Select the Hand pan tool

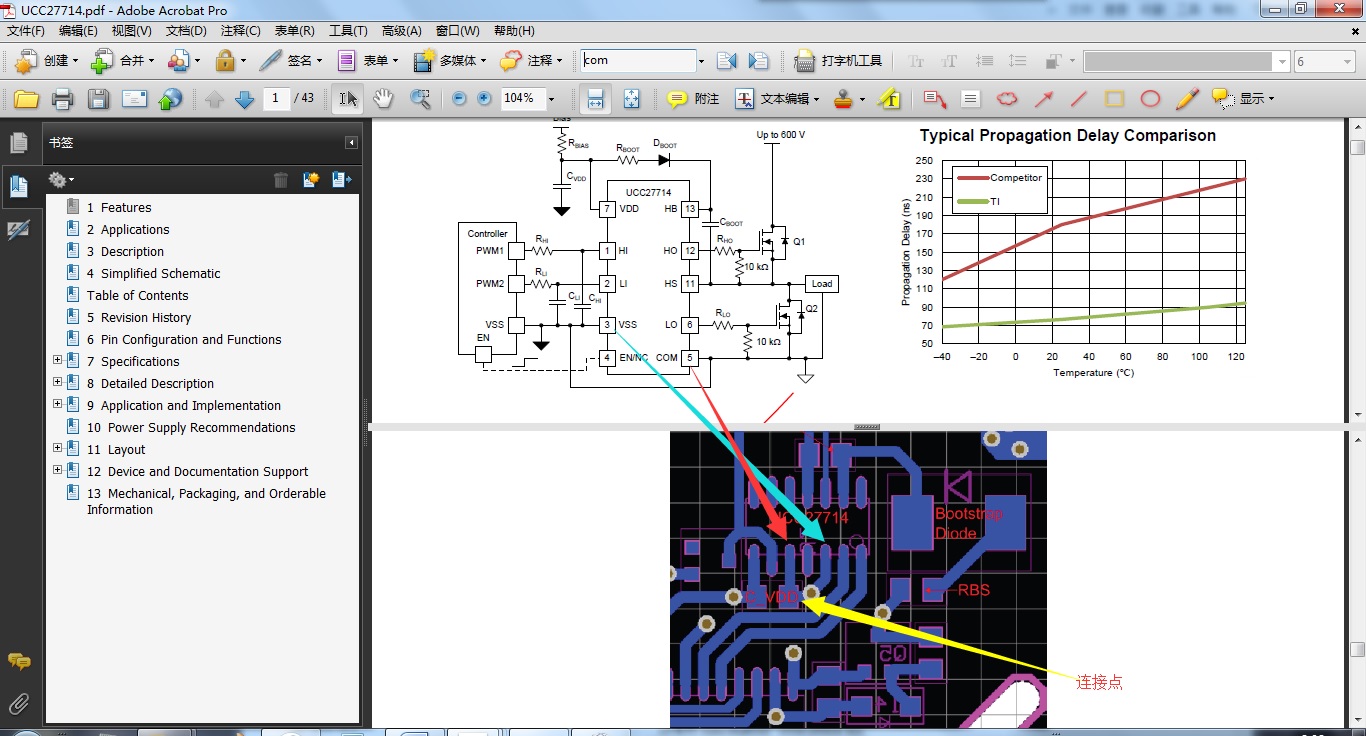[383, 99]
